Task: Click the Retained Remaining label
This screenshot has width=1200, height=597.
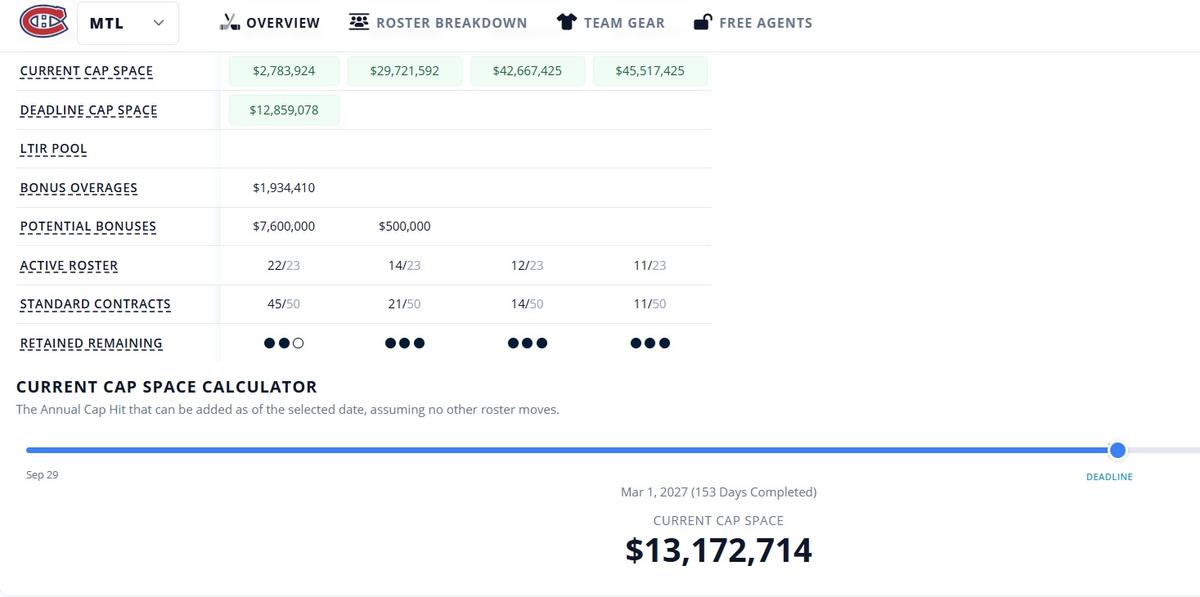Action: [x=91, y=343]
